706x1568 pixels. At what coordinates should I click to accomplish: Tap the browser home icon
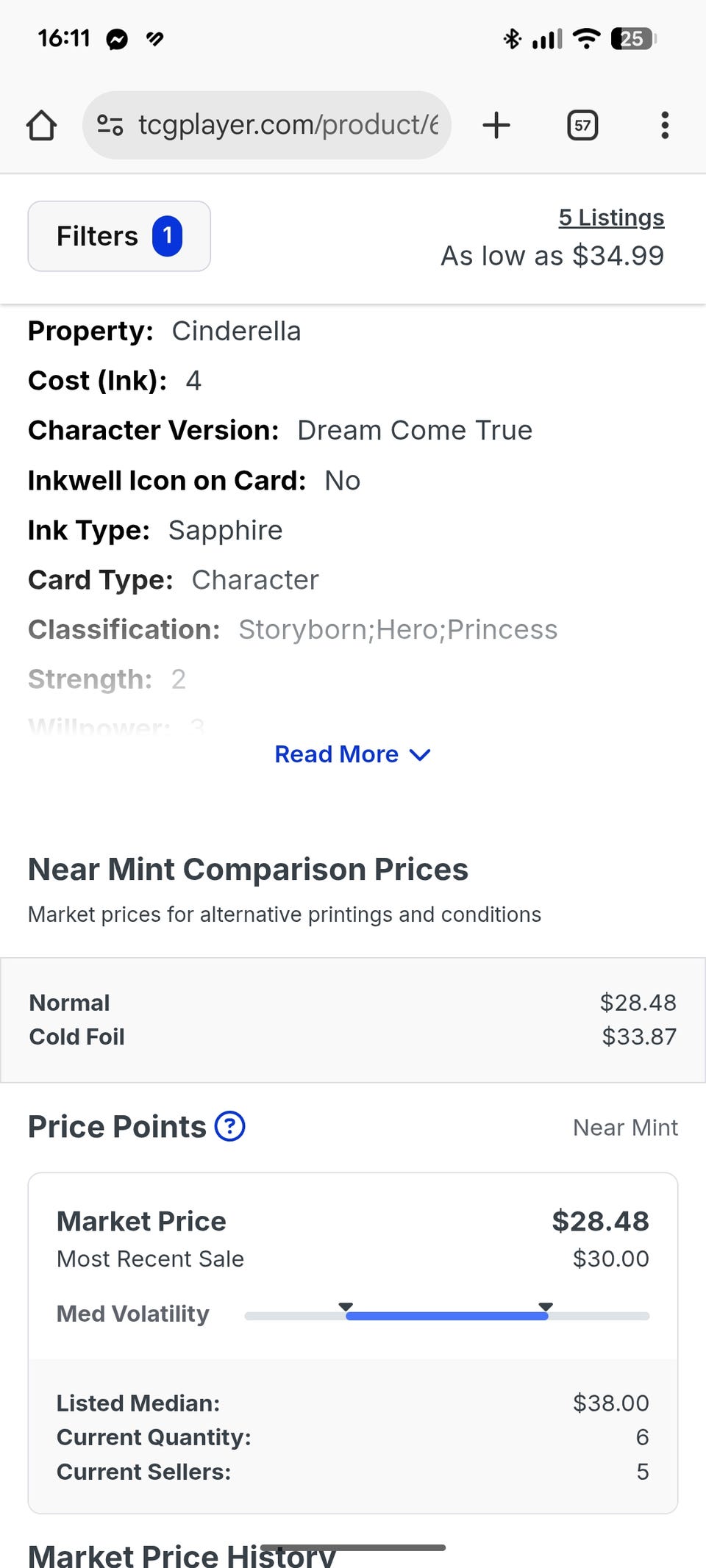41,125
